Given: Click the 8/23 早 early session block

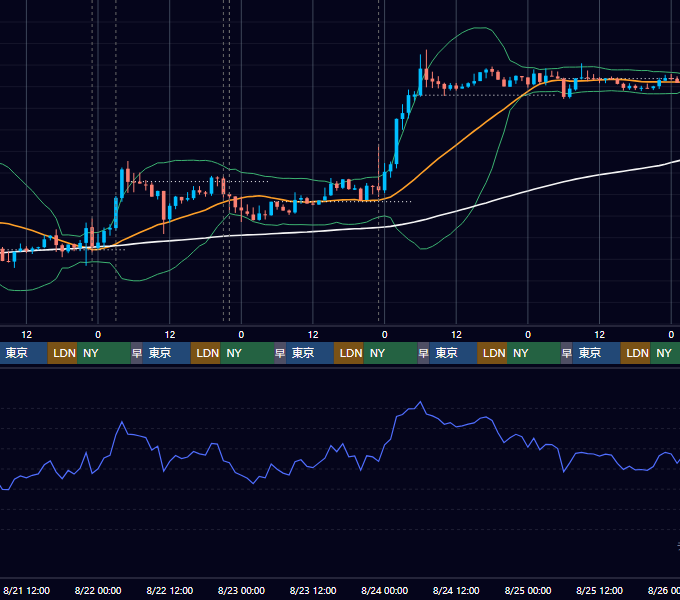Looking at the screenshot, I should [x=280, y=353].
